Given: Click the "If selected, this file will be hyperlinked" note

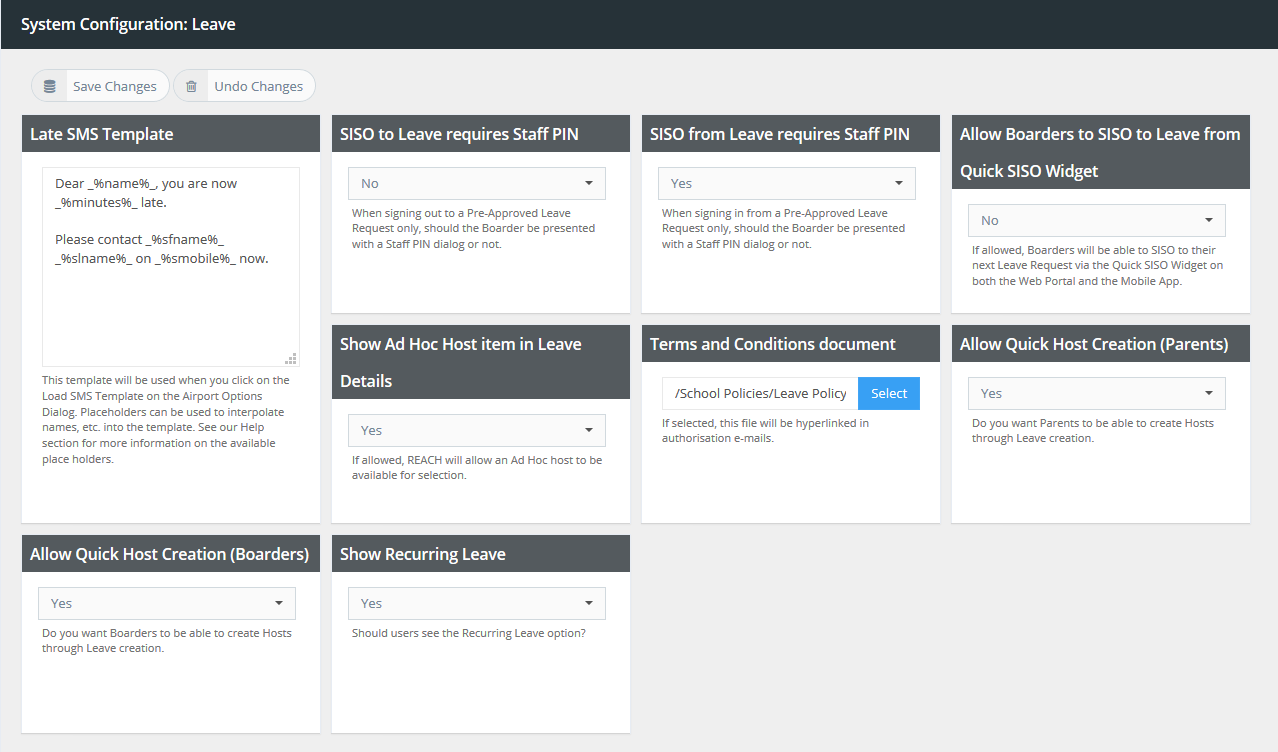Looking at the screenshot, I should pyautogui.click(x=766, y=430).
